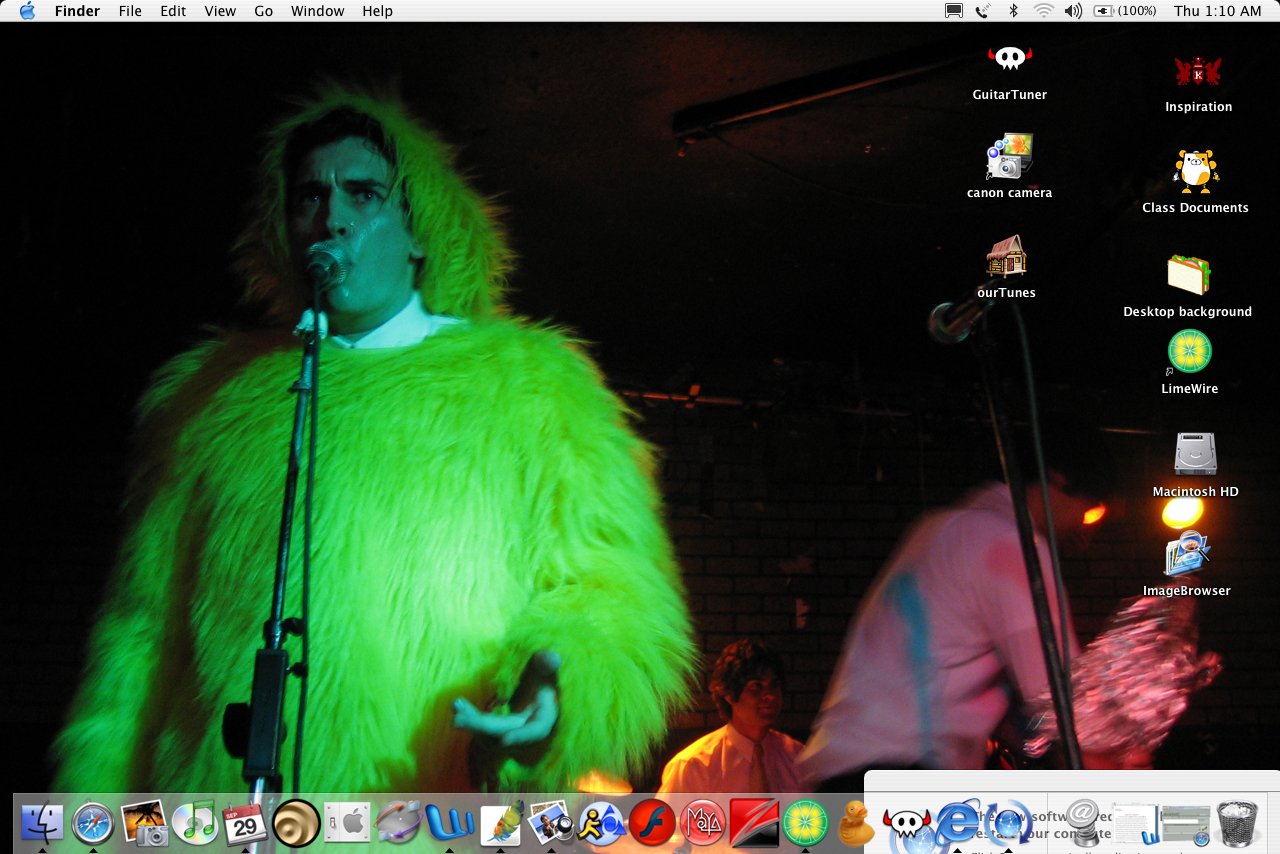The height and width of the screenshot is (854, 1280).
Task: Launch iSync from the dock
Action: click(398, 824)
